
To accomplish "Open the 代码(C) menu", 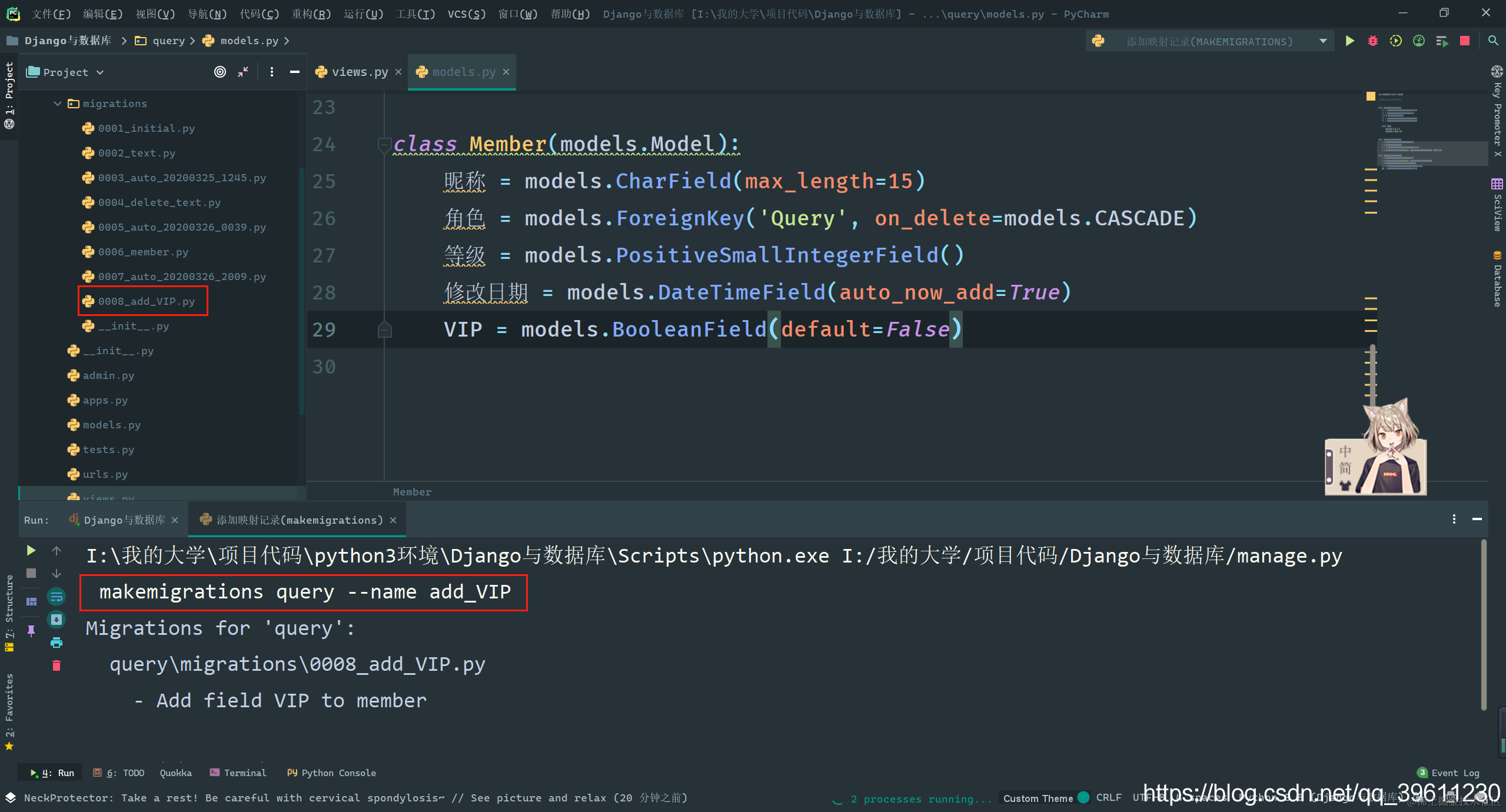I will (260, 14).
